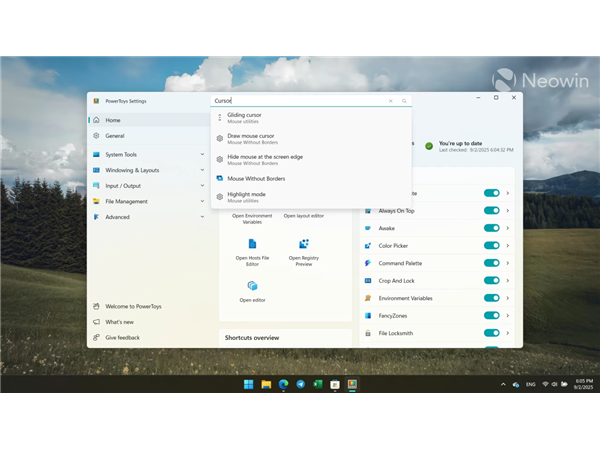Click Open layout editor label
This screenshot has width=600, height=450.
coord(304,216)
